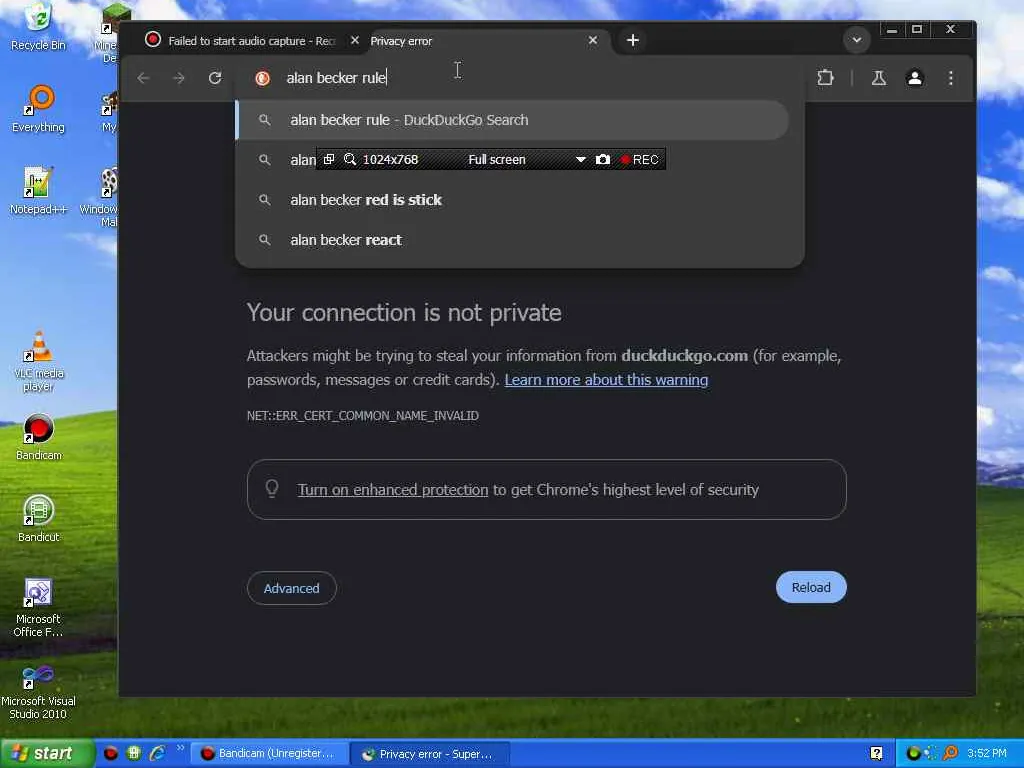Image resolution: width=1024 pixels, height=768 pixels.
Task: Click the blue Reload button
Action: (x=811, y=587)
